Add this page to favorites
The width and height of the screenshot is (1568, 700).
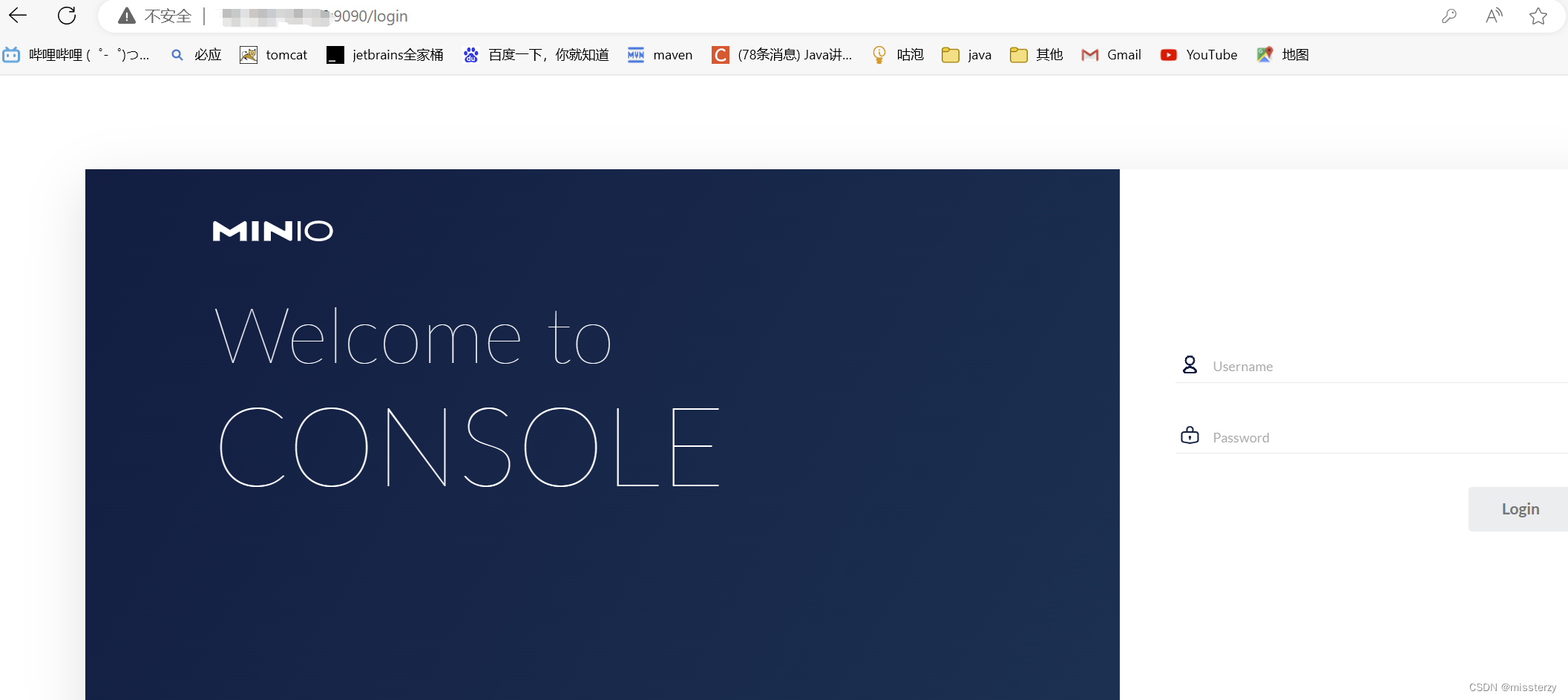coord(1538,16)
